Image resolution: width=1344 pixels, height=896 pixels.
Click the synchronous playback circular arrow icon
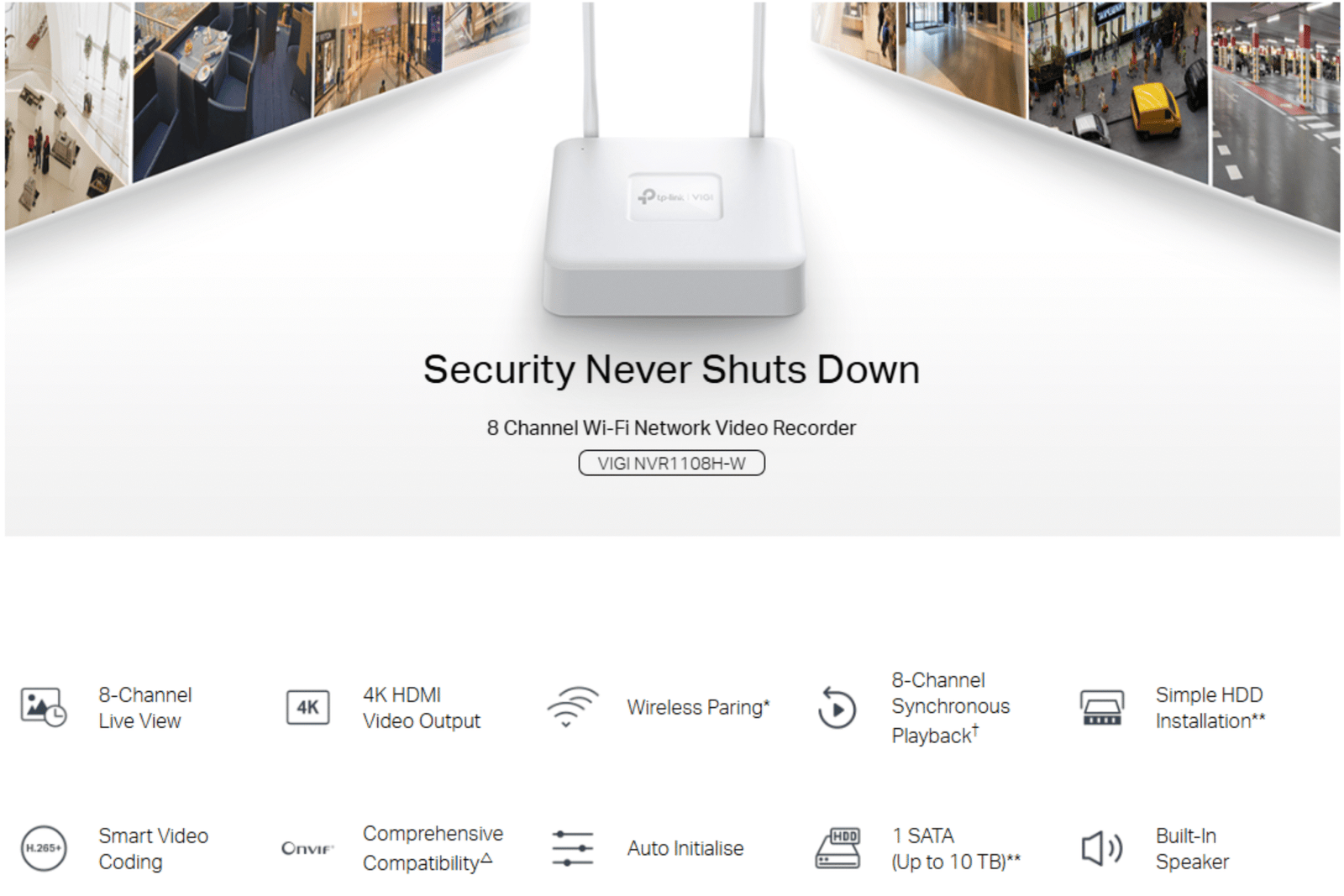point(837,707)
